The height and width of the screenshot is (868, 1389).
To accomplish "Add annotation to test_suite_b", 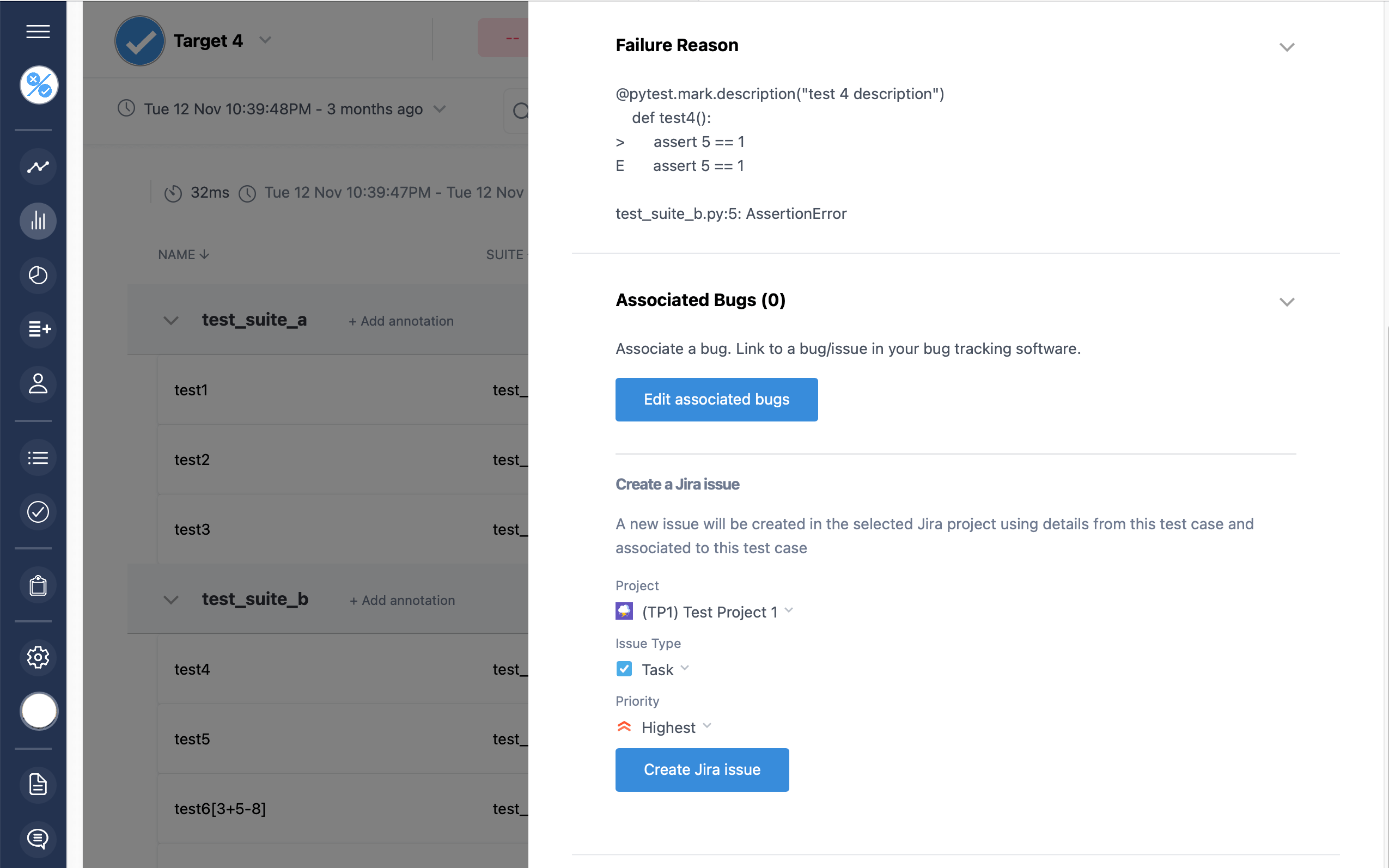I will [402, 601].
